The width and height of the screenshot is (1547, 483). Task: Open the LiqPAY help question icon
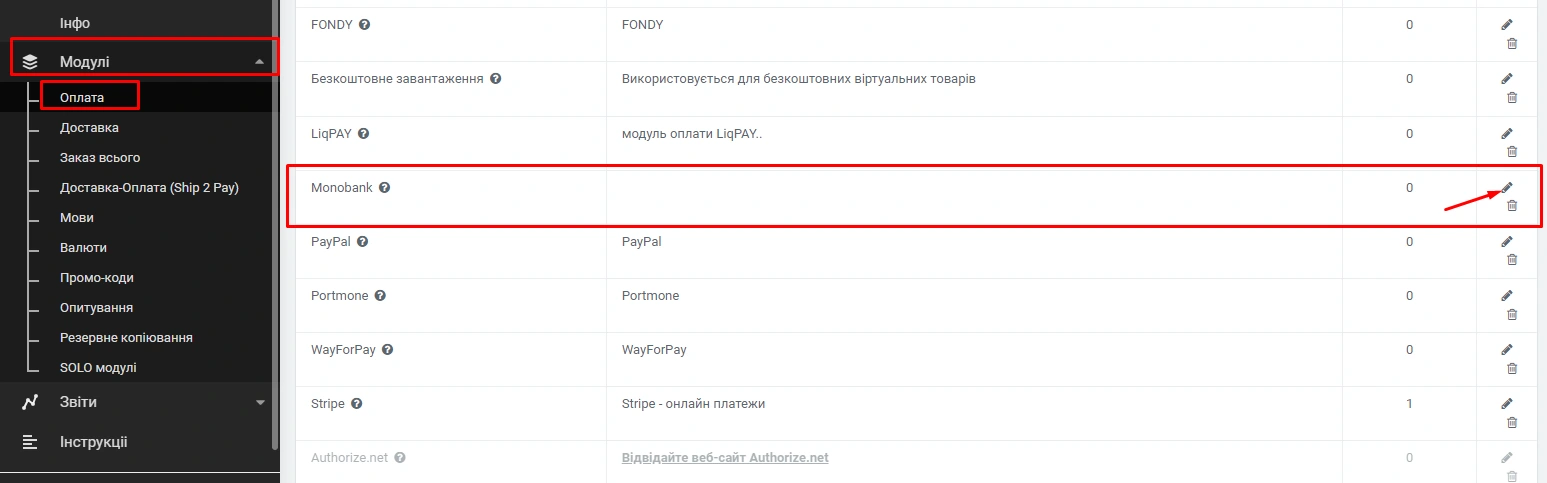pos(364,133)
